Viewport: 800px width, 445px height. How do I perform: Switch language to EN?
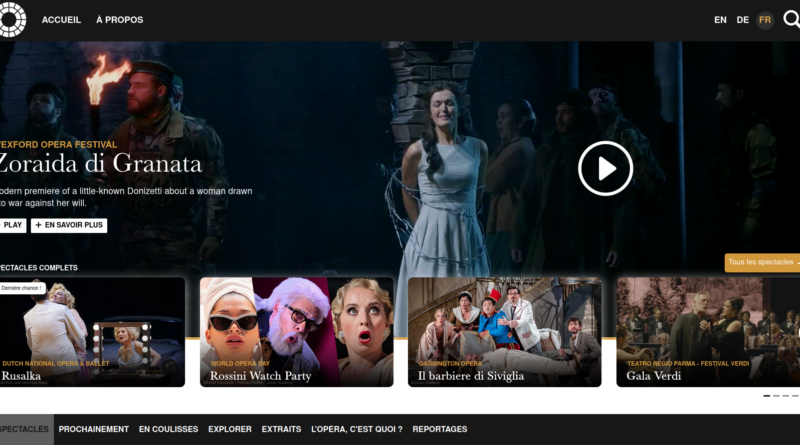point(720,20)
